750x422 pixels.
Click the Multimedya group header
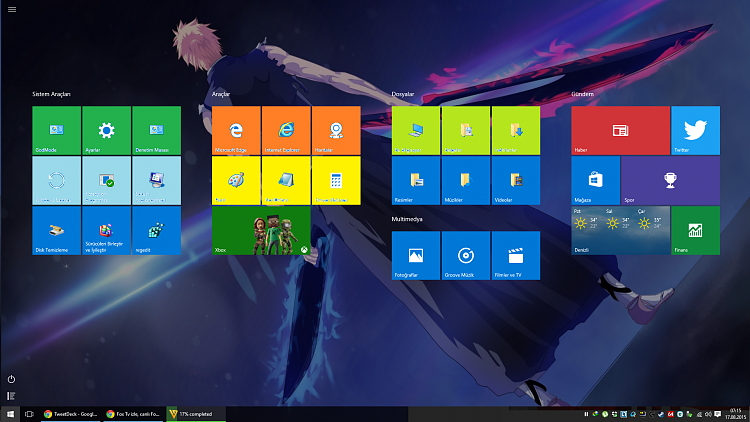click(x=407, y=219)
